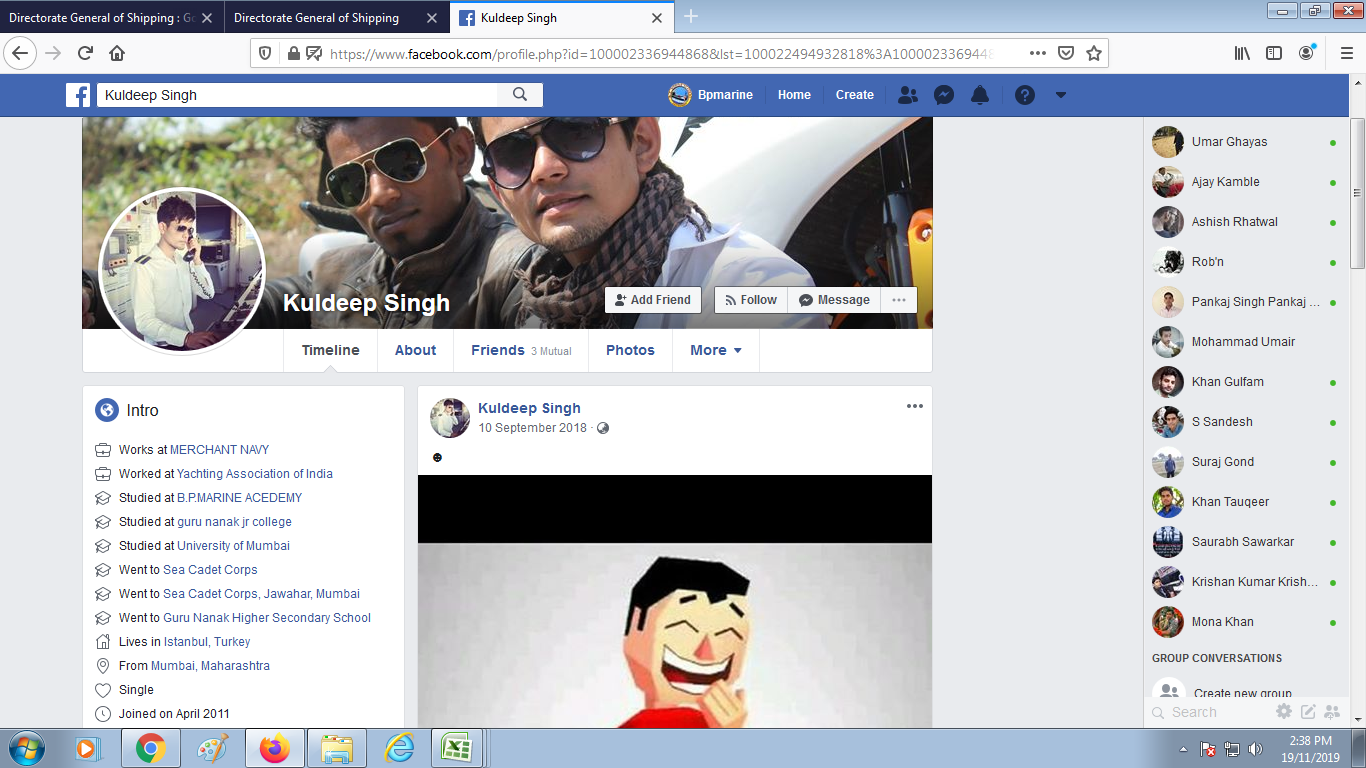Viewport: 1366px width, 768px height.
Task: Click the create new group icon in chat footer
Action: [1332, 712]
